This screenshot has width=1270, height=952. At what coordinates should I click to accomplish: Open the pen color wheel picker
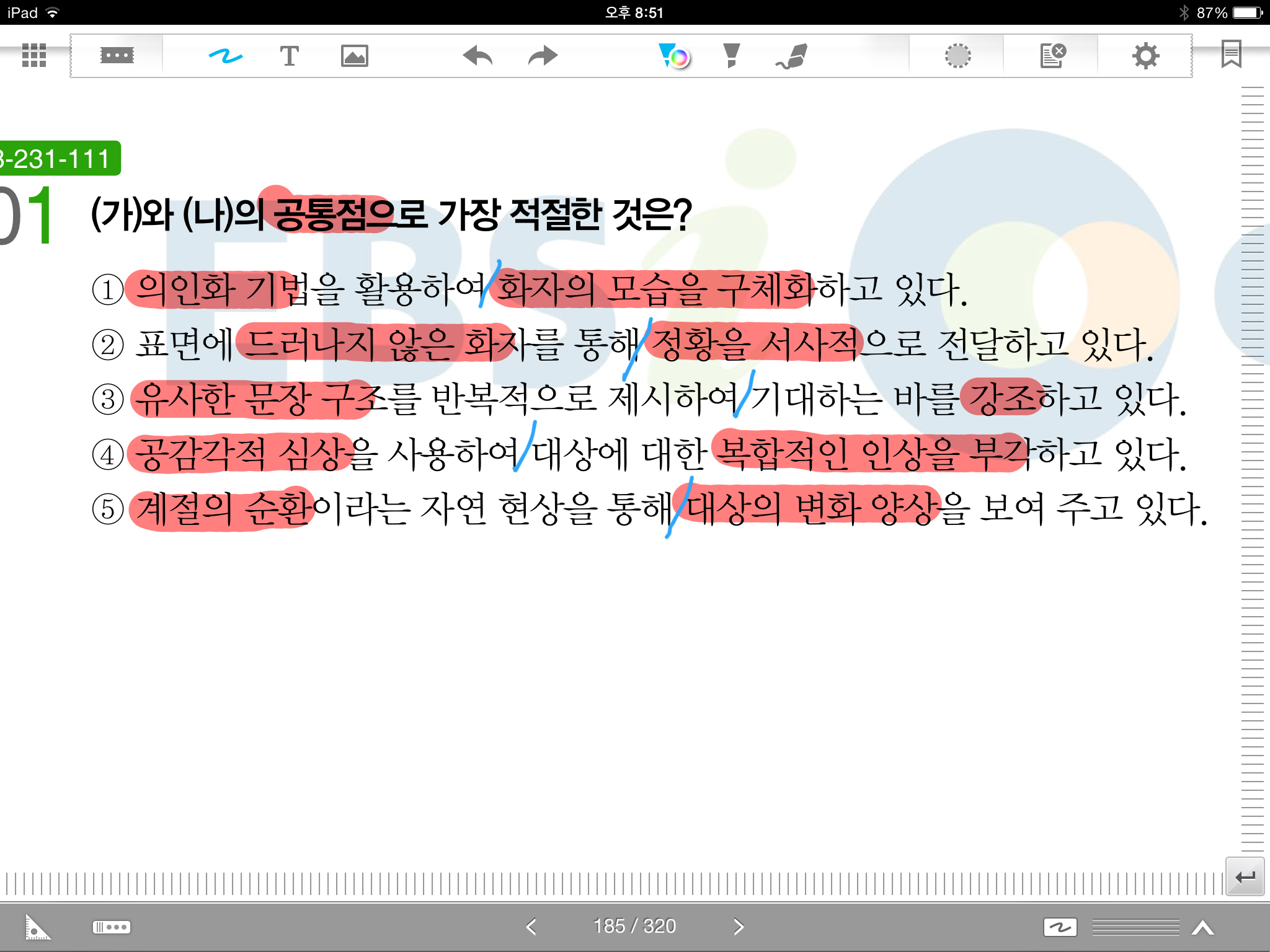(675, 56)
